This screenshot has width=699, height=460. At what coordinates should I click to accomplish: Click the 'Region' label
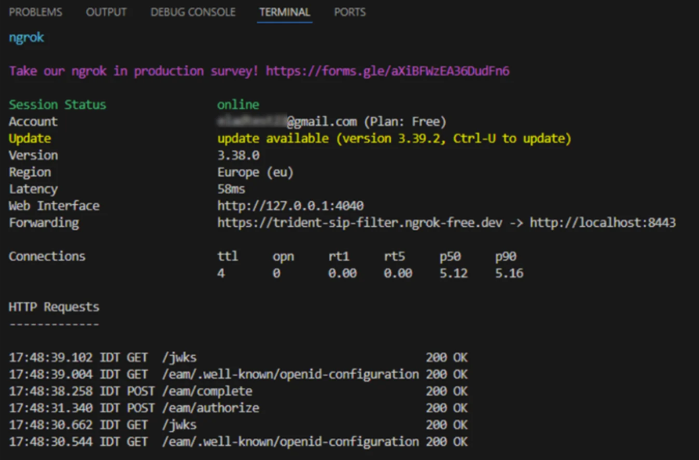pos(30,172)
